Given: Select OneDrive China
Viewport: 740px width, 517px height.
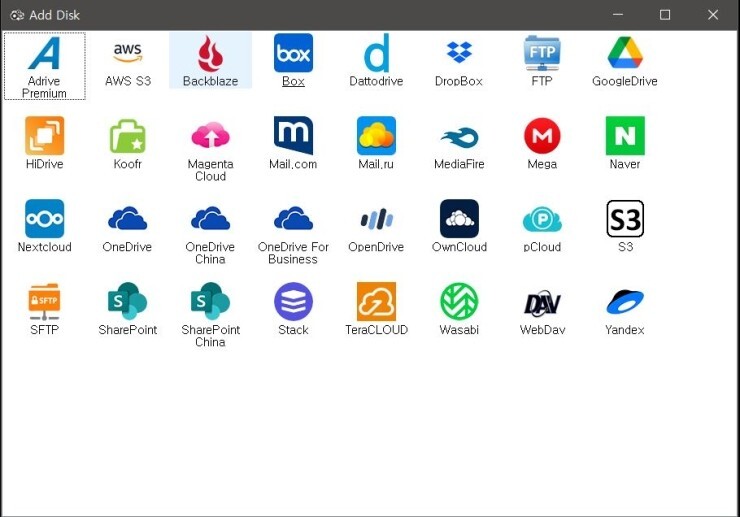Looking at the screenshot, I should coord(210,218).
